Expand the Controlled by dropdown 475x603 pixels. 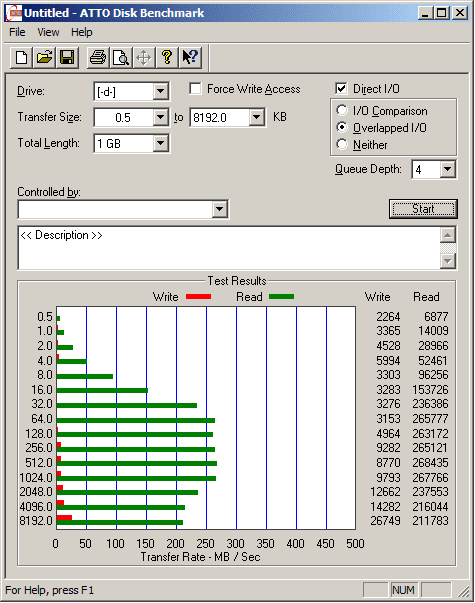219,210
